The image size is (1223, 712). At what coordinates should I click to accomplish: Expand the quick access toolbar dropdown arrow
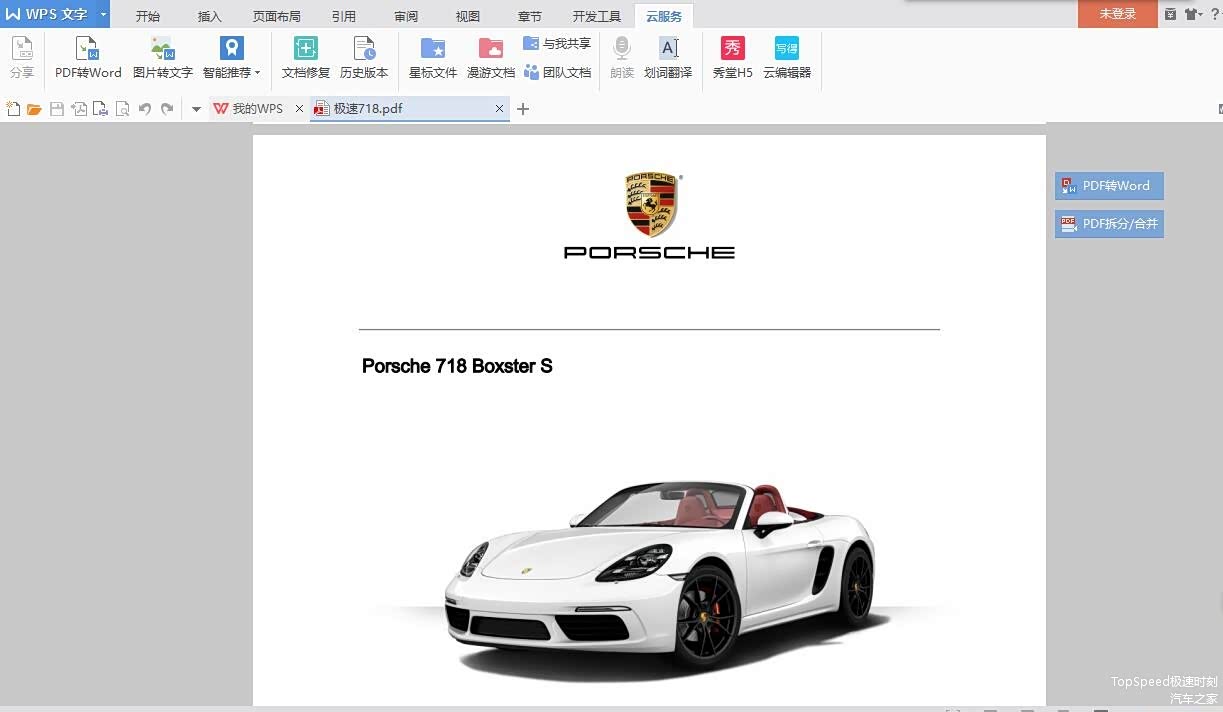[x=196, y=109]
